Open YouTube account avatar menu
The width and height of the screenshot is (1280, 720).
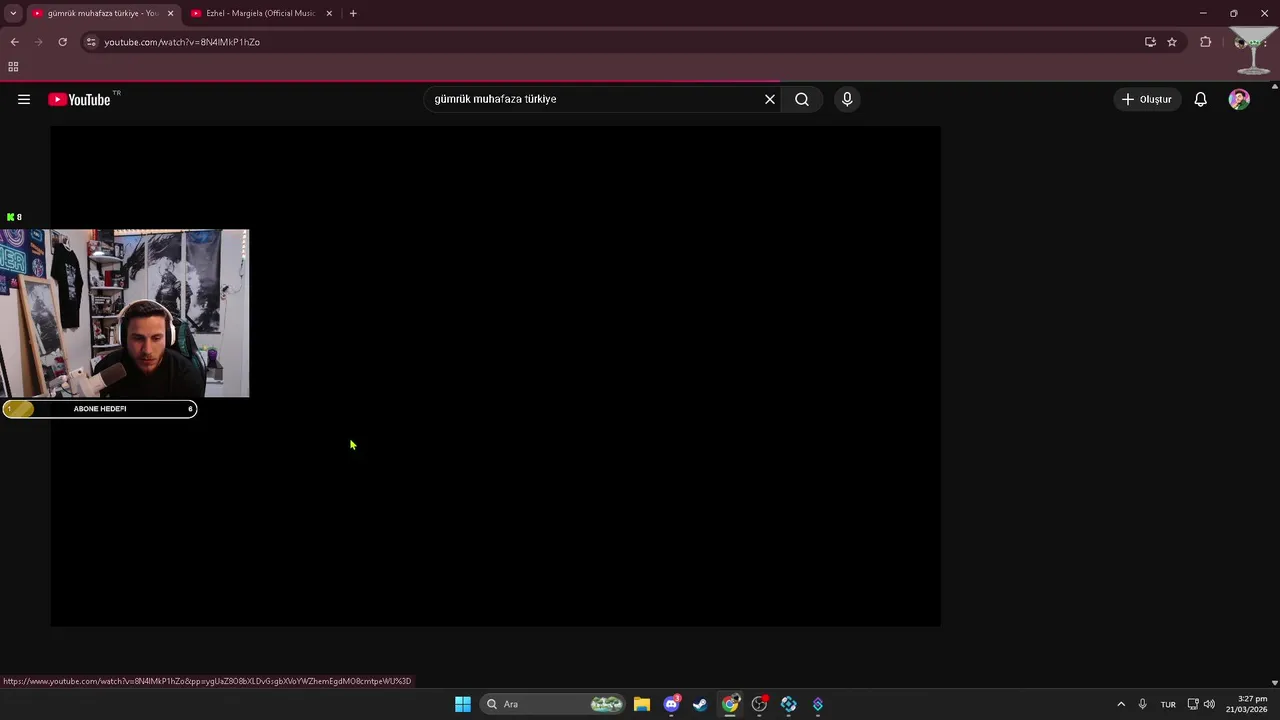point(1239,99)
